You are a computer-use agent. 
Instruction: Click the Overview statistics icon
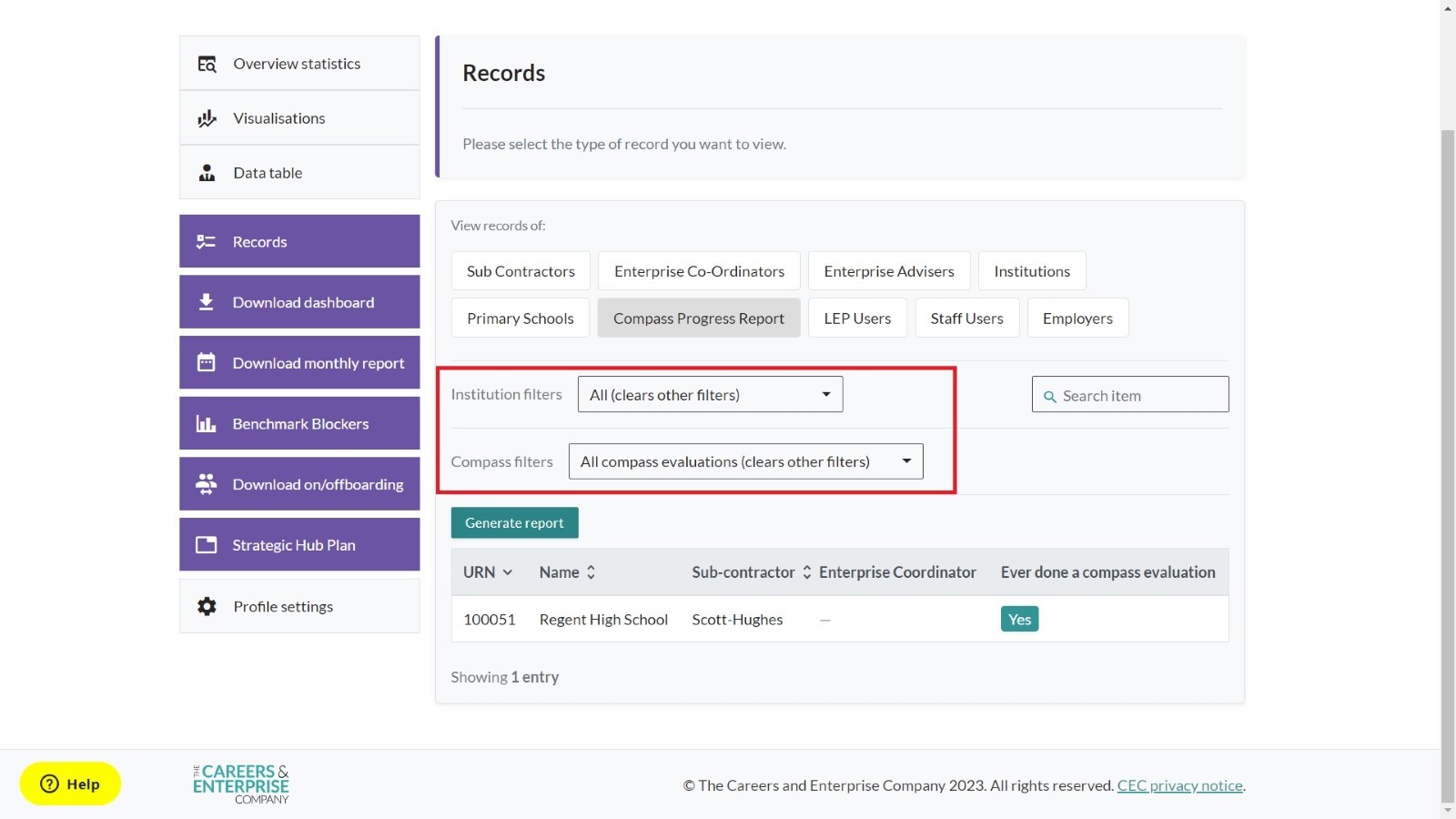tap(207, 64)
